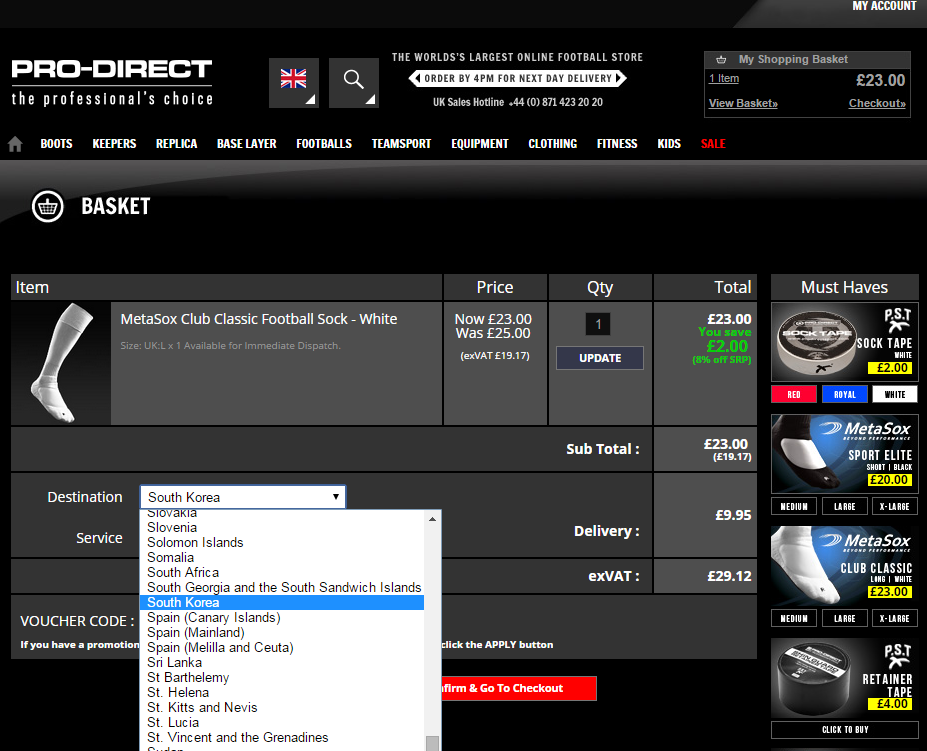Screen dimensions: 927x751
Task: Open the KIDS menu
Action: [669, 144]
